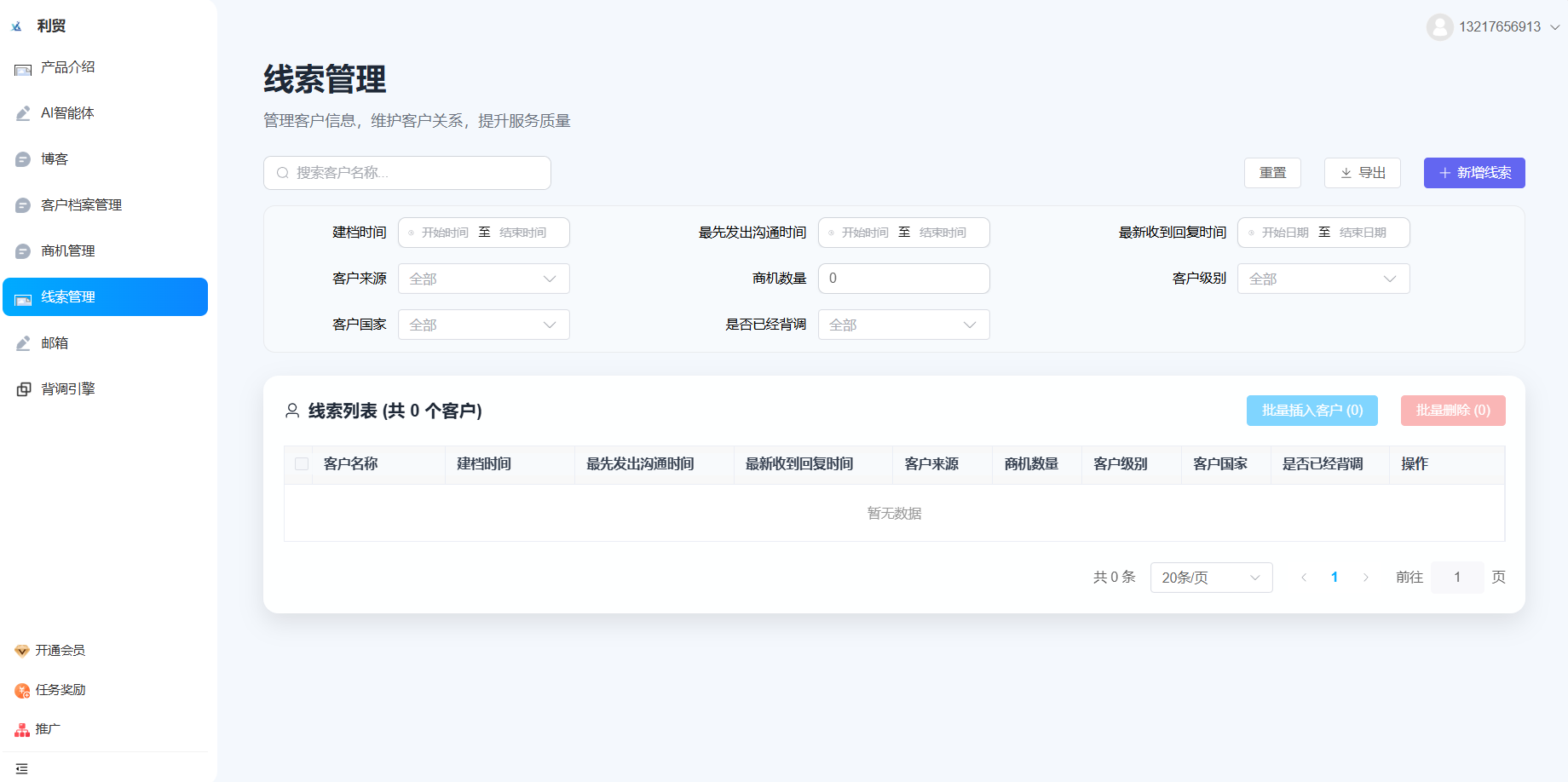Switch to 线索管理 in the sidebar
This screenshot has height=782, width=1568.
[x=105, y=296]
